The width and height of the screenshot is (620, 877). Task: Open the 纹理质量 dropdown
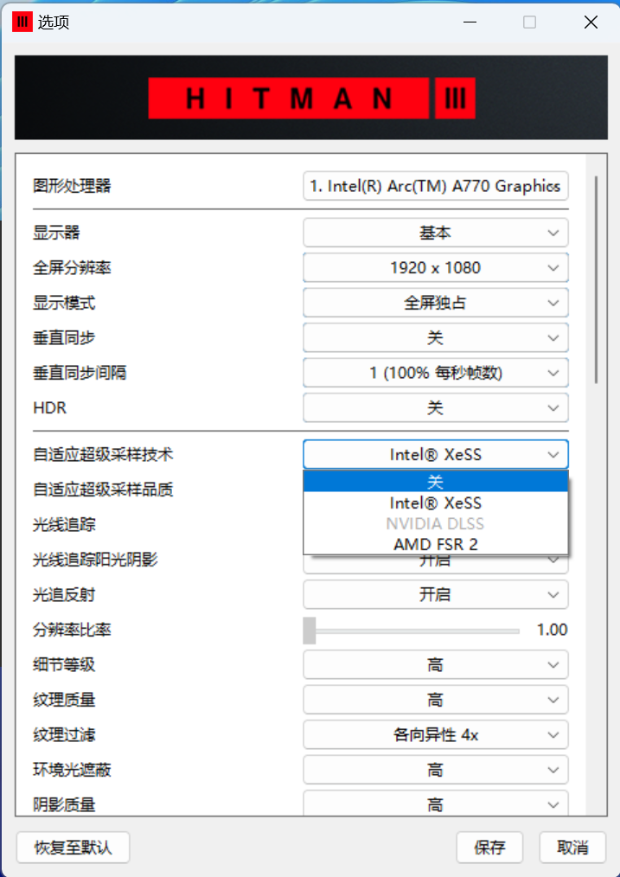pyautogui.click(x=436, y=700)
